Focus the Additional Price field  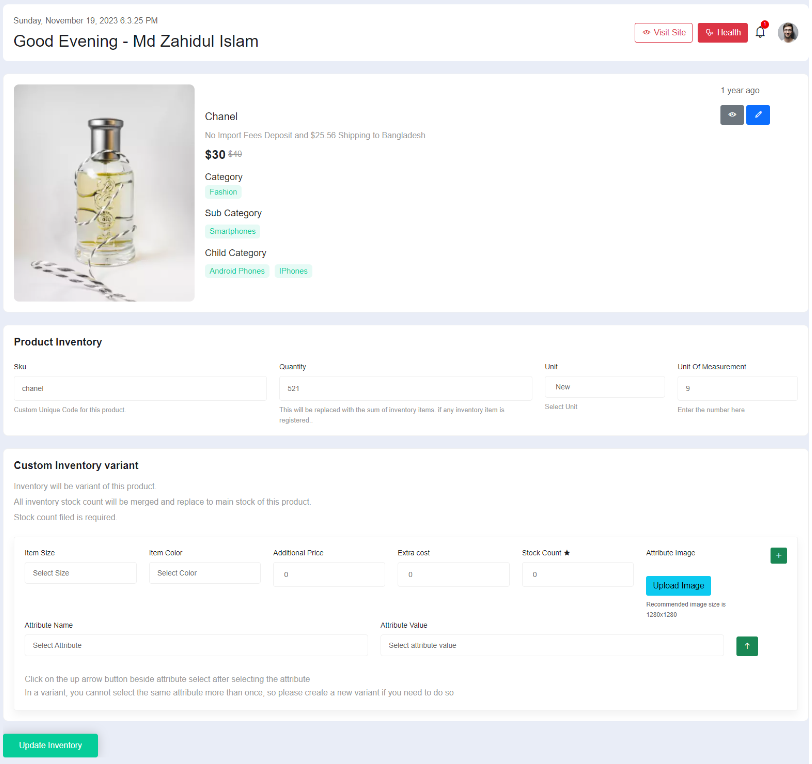[329, 574]
